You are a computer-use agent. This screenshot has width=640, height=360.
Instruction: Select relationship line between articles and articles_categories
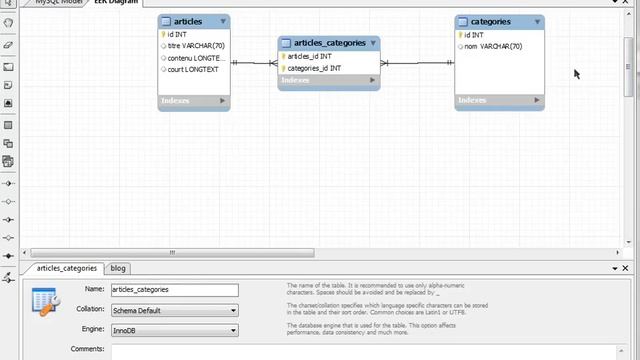tap(254, 63)
